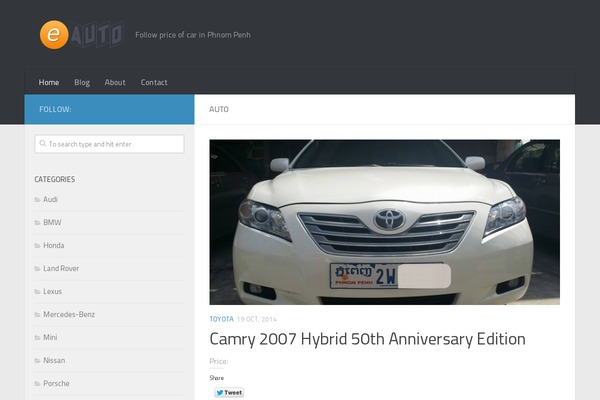
Task: Click the FOLLOW: sidebar header
Action: 55,109
